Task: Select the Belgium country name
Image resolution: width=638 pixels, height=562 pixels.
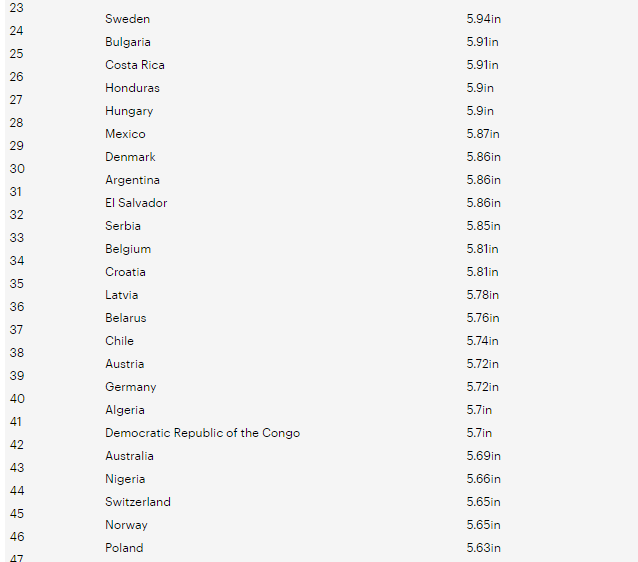Action: click(x=128, y=249)
